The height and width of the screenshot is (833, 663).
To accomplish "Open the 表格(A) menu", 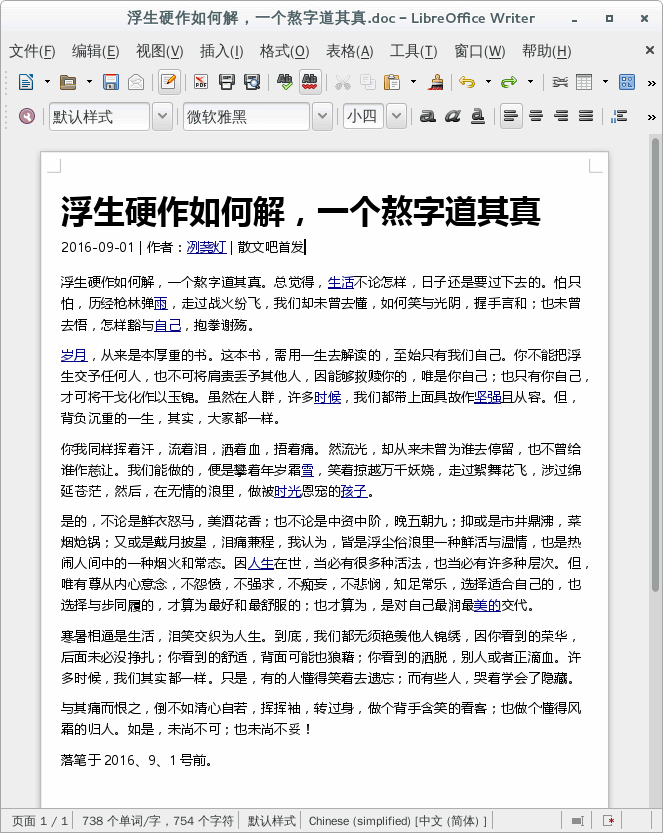I will click(x=350, y=52).
